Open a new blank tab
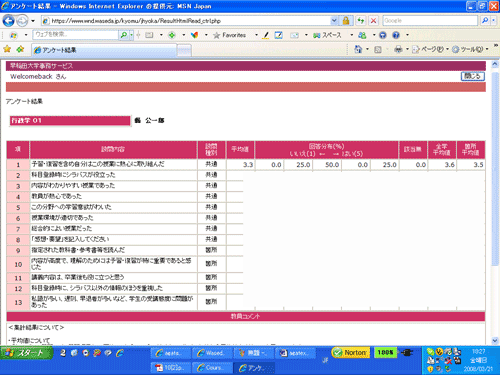 tap(184, 50)
